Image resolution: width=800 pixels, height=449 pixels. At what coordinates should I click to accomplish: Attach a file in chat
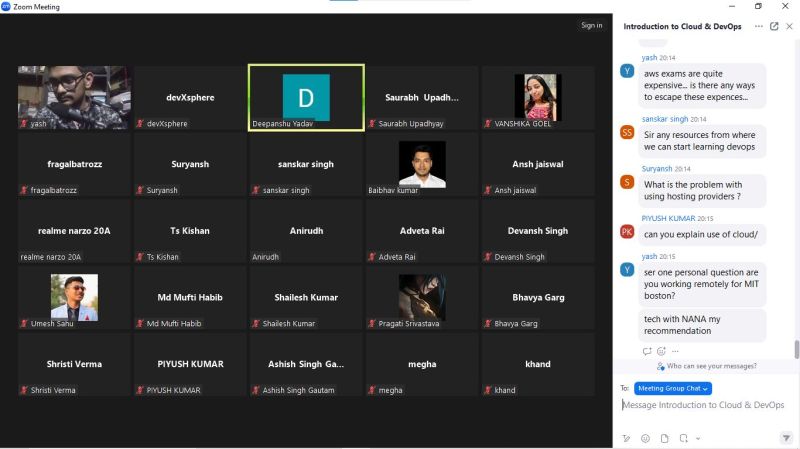coord(664,438)
